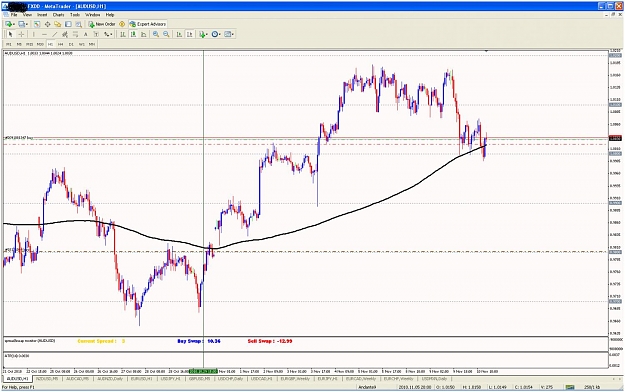The height and width of the screenshot is (392, 625).
Task: Open the Charts menu
Action: [x=59, y=15]
